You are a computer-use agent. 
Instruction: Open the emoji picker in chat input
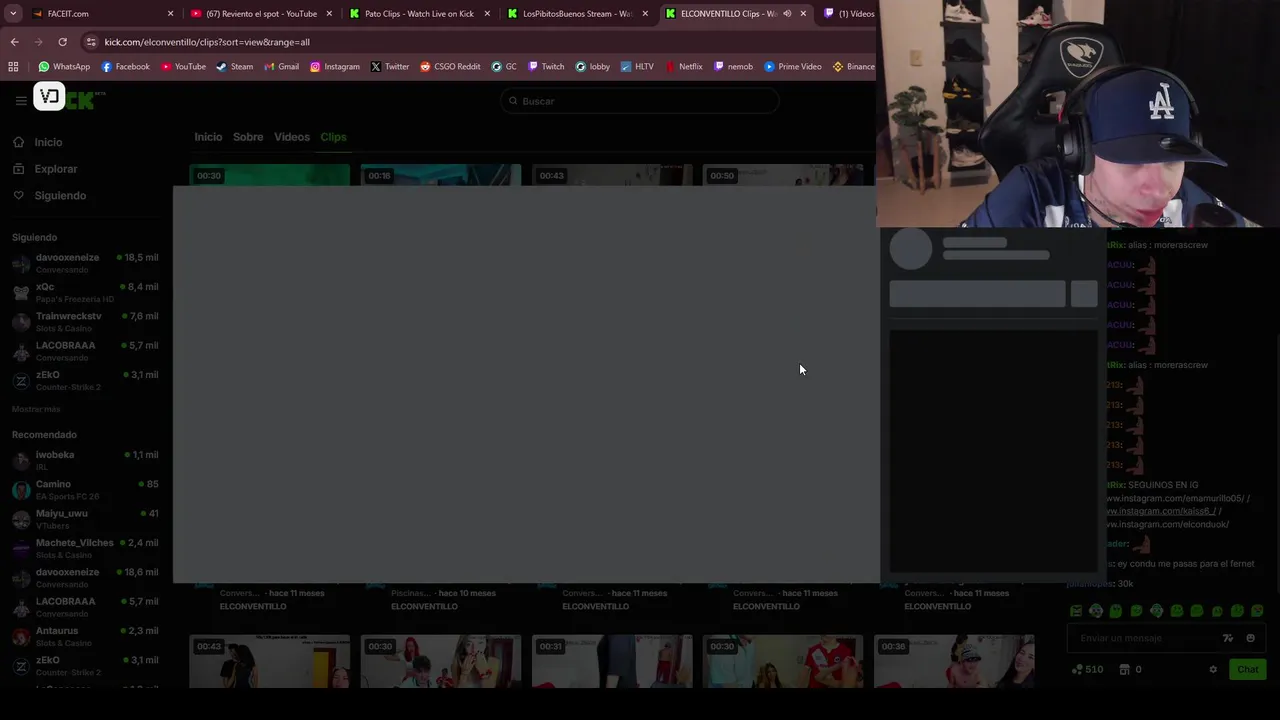click(1251, 638)
